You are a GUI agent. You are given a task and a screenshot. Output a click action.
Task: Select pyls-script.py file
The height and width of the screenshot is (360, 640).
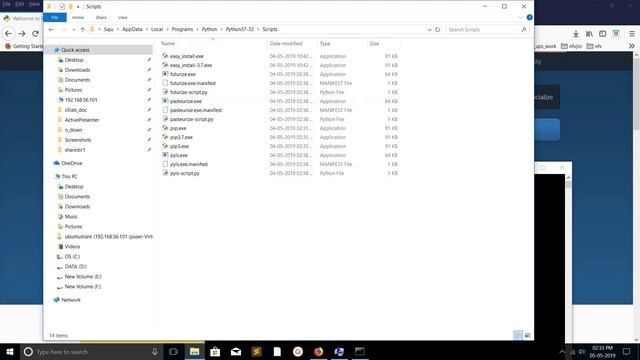pos(184,173)
